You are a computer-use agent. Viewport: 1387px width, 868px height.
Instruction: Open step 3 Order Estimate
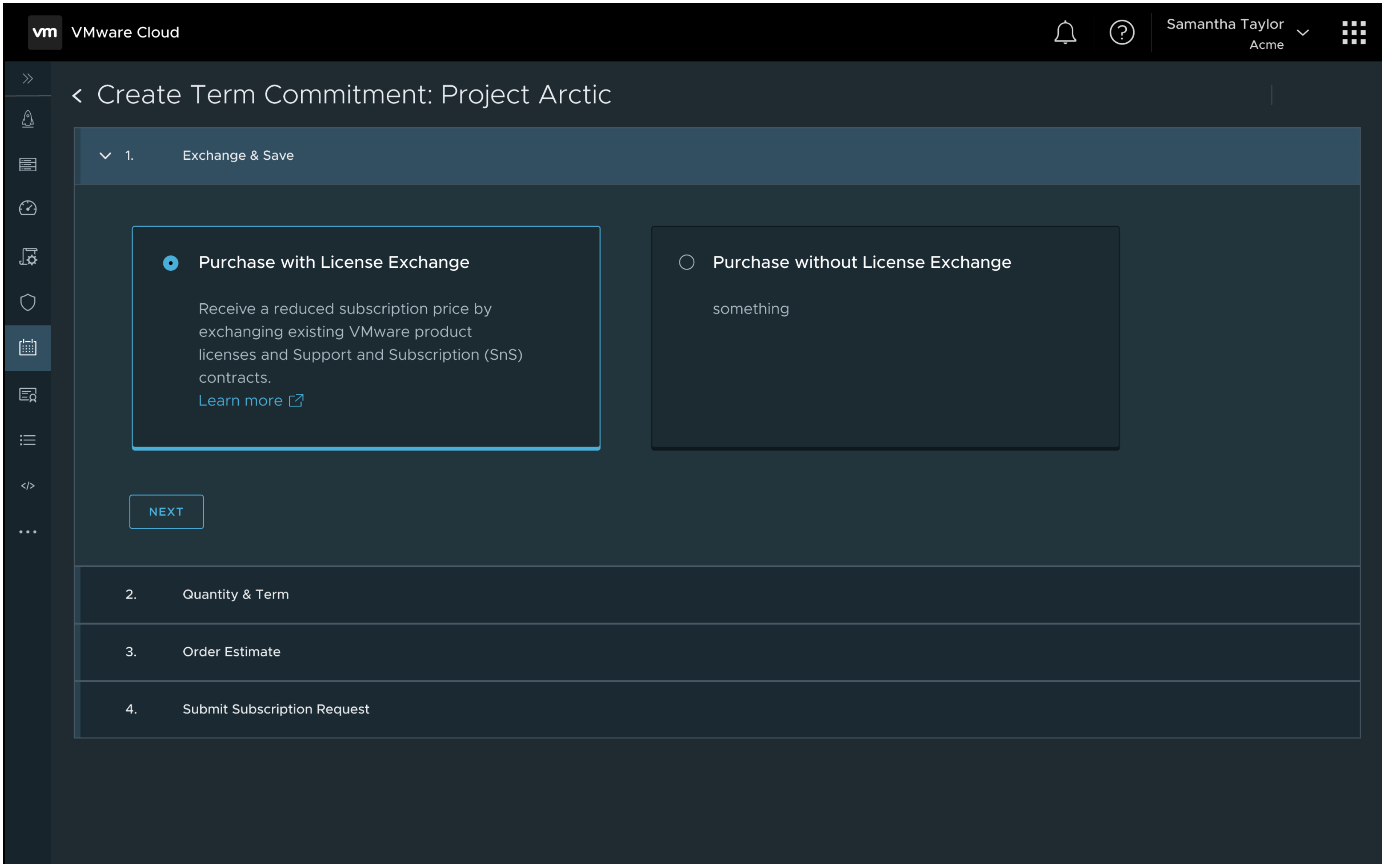(x=231, y=651)
